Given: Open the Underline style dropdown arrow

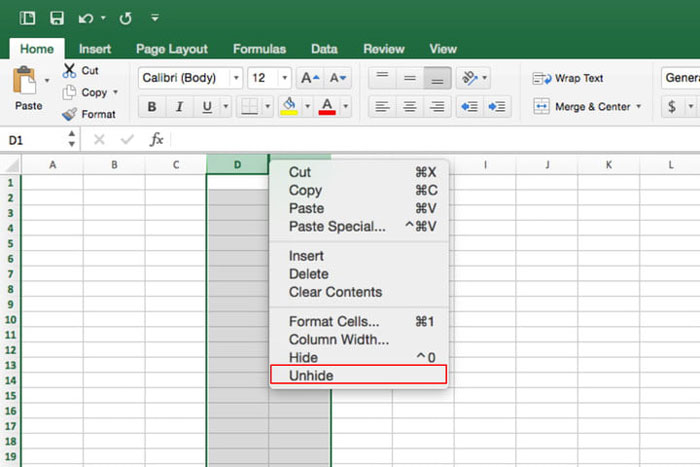Looking at the screenshot, I should (226, 107).
